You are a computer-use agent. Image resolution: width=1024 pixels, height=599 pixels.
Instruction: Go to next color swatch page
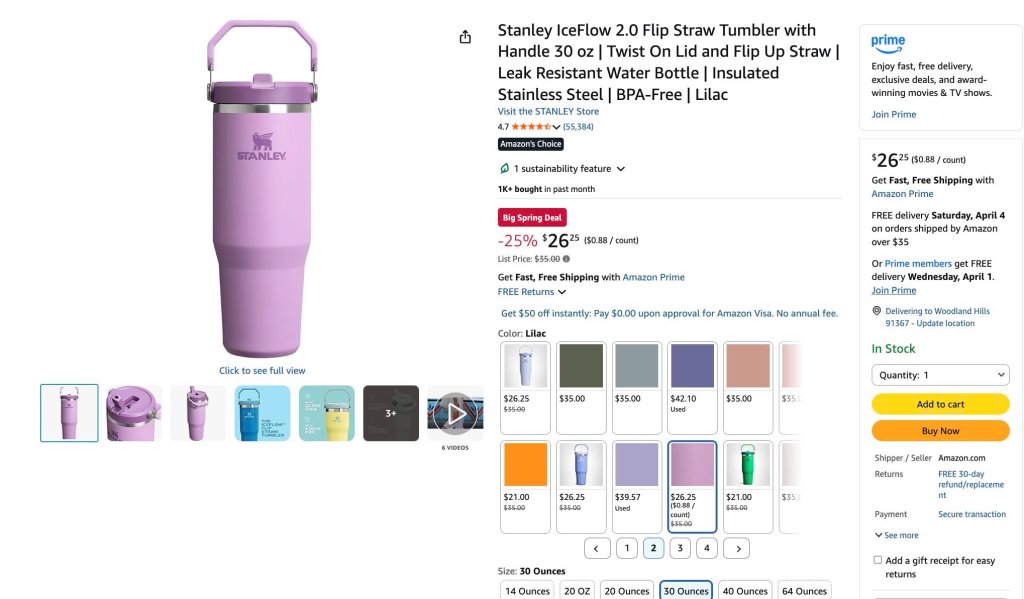(x=739, y=549)
